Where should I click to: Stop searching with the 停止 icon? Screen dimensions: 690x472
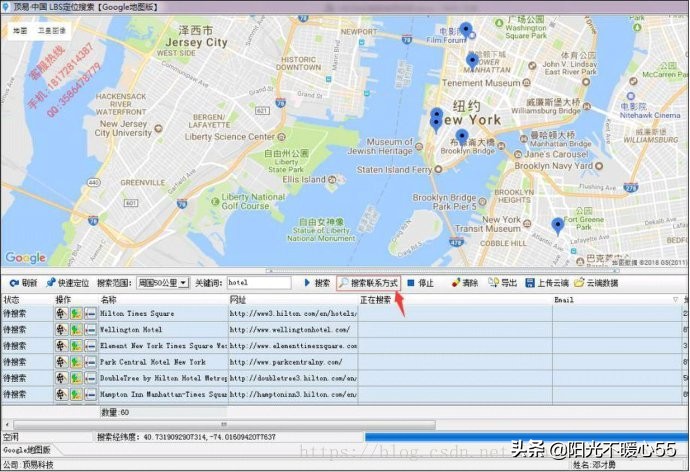(x=411, y=283)
